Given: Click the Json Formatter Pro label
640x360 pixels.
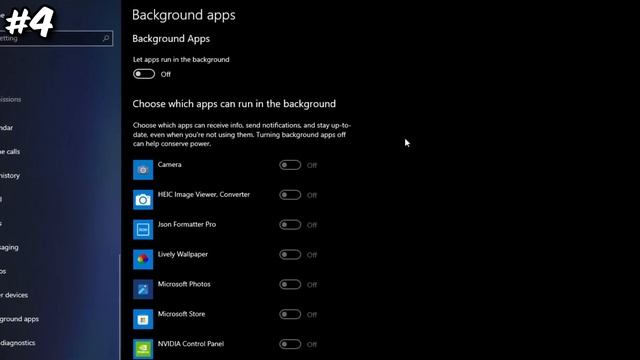Looking at the screenshot, I should [187, 224].
